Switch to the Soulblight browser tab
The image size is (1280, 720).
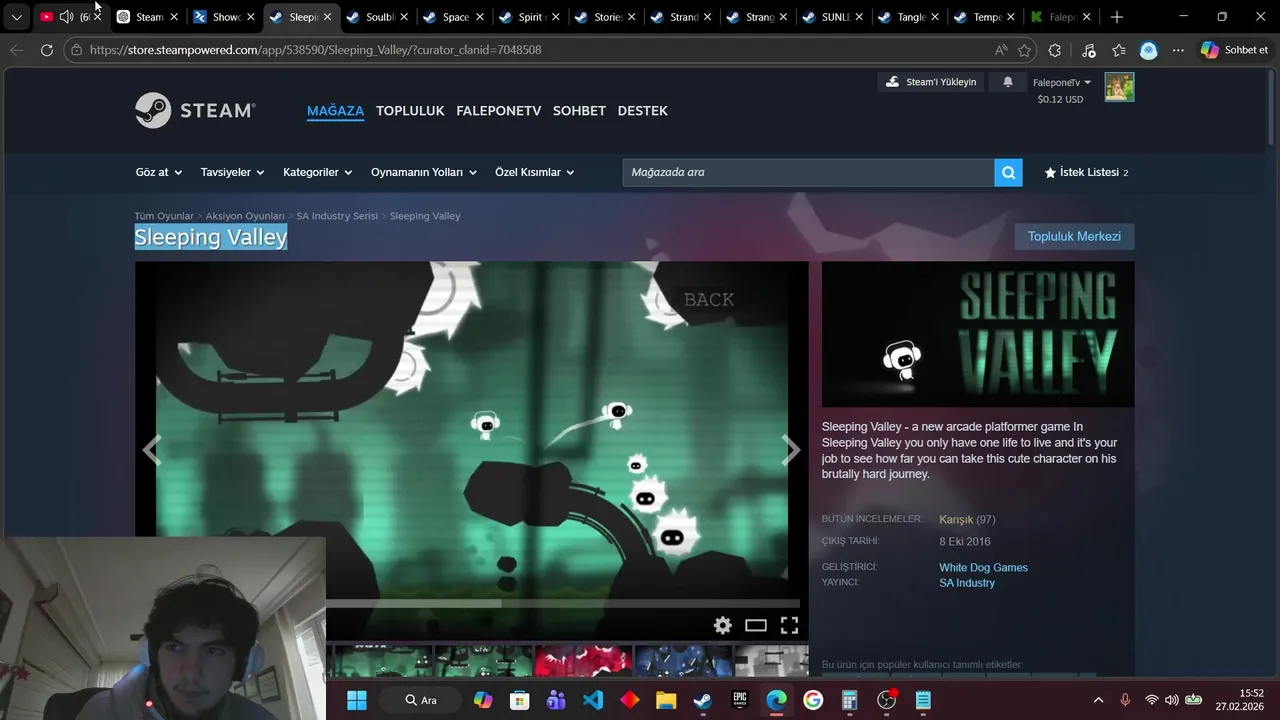tap(376, 17)
